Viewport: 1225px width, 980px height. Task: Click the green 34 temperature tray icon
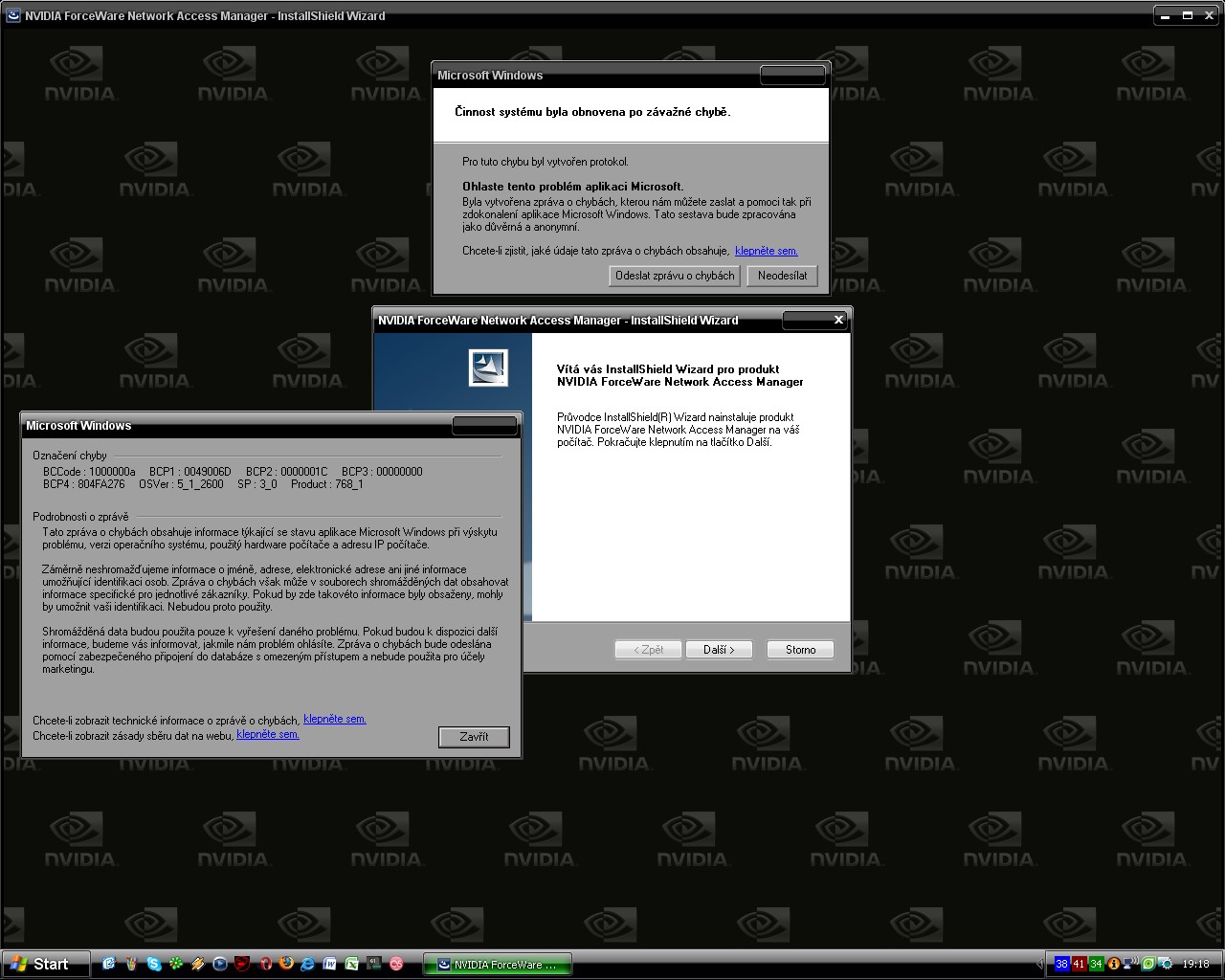pyautogui.click(x=1097, y=964)
